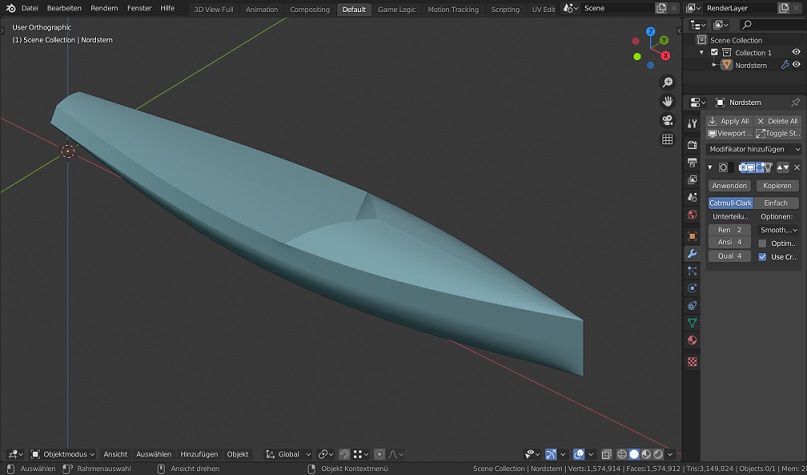Switch to the Compositing workspace tab

(309, 9)
